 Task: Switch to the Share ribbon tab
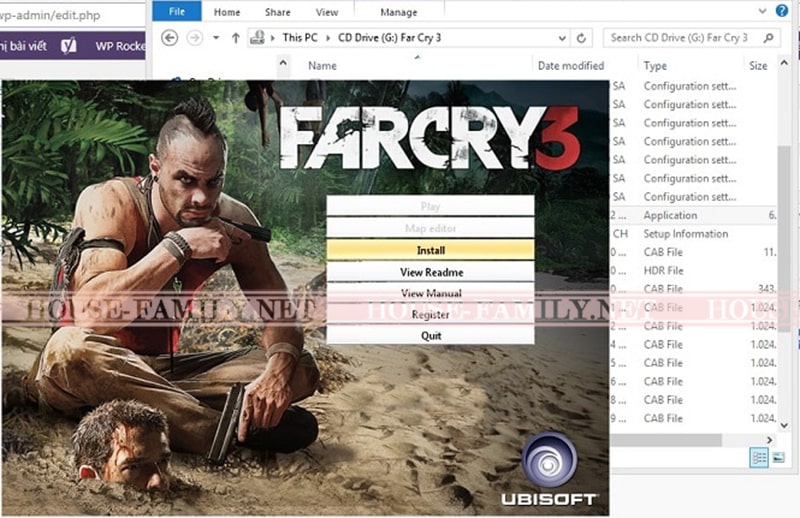278,12
